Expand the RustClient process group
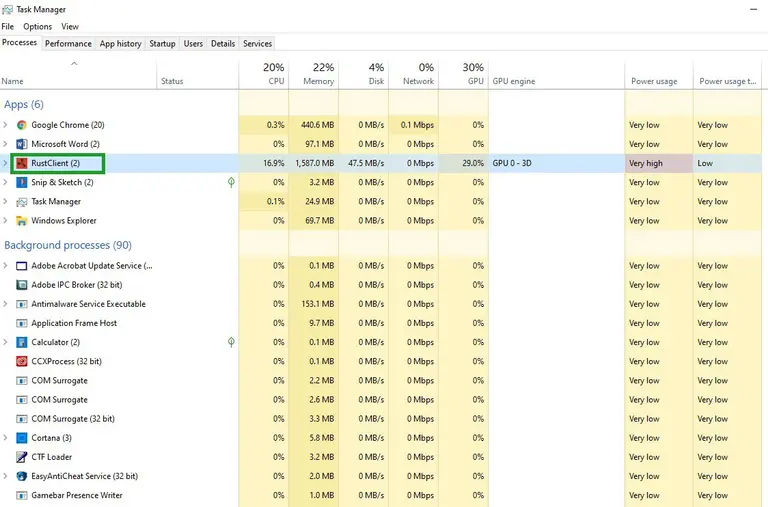This screenshot has height=507, width=768. coord(5,163)
